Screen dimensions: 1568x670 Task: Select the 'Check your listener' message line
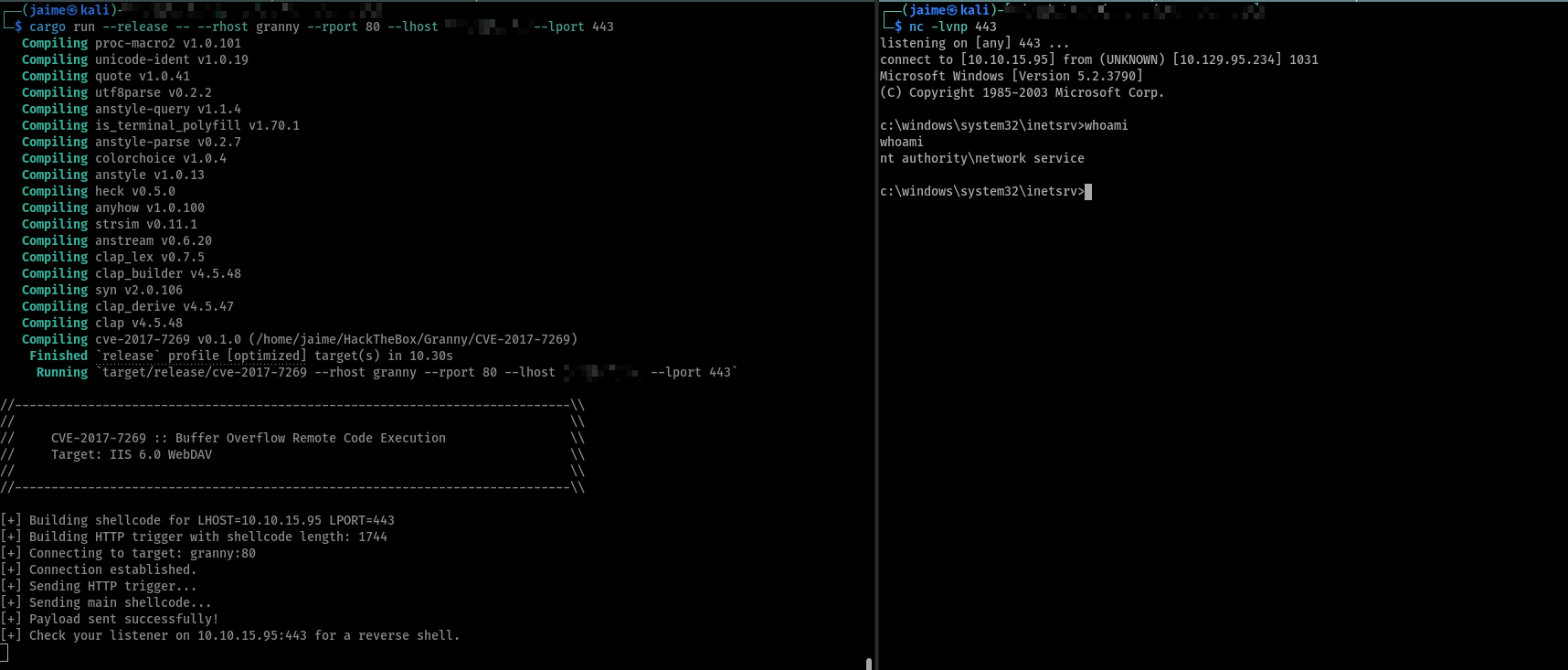coord(230,635)
